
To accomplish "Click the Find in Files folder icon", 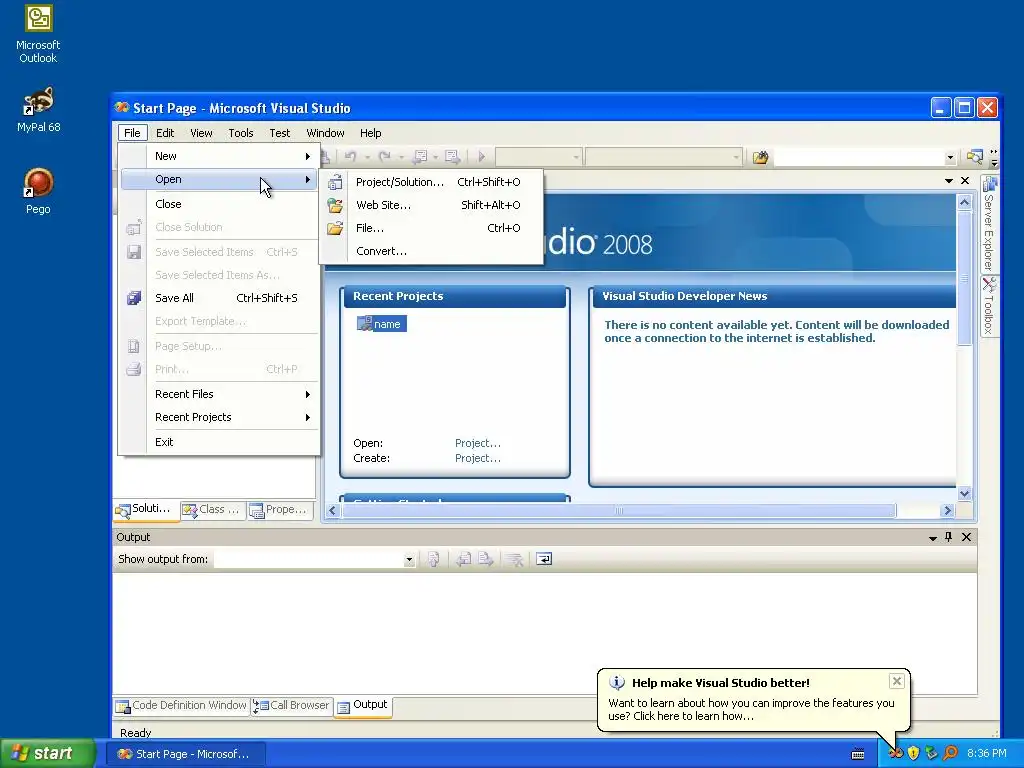I will coord(760,157).
